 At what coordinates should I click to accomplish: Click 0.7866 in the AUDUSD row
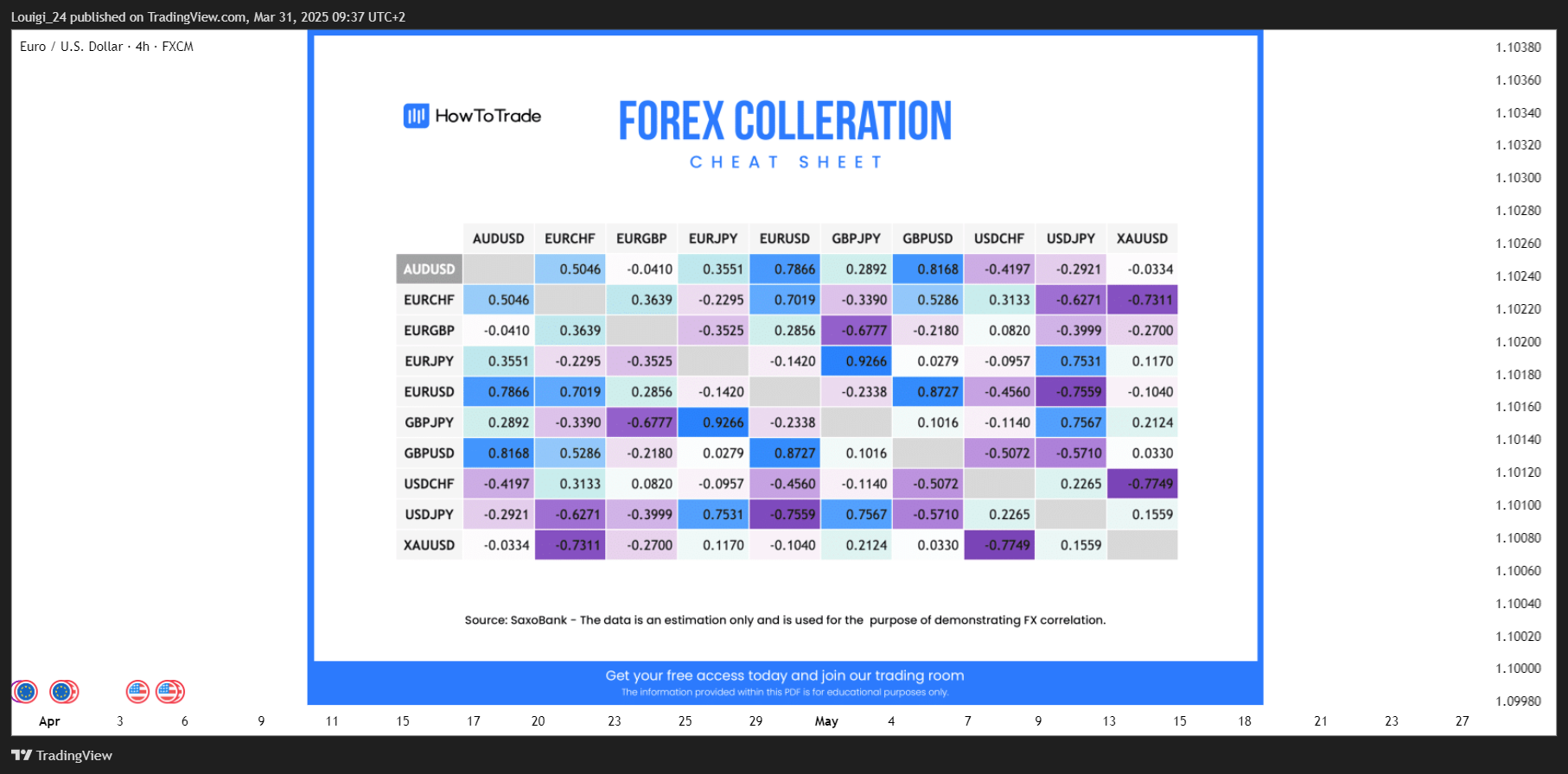pos(785,270)
